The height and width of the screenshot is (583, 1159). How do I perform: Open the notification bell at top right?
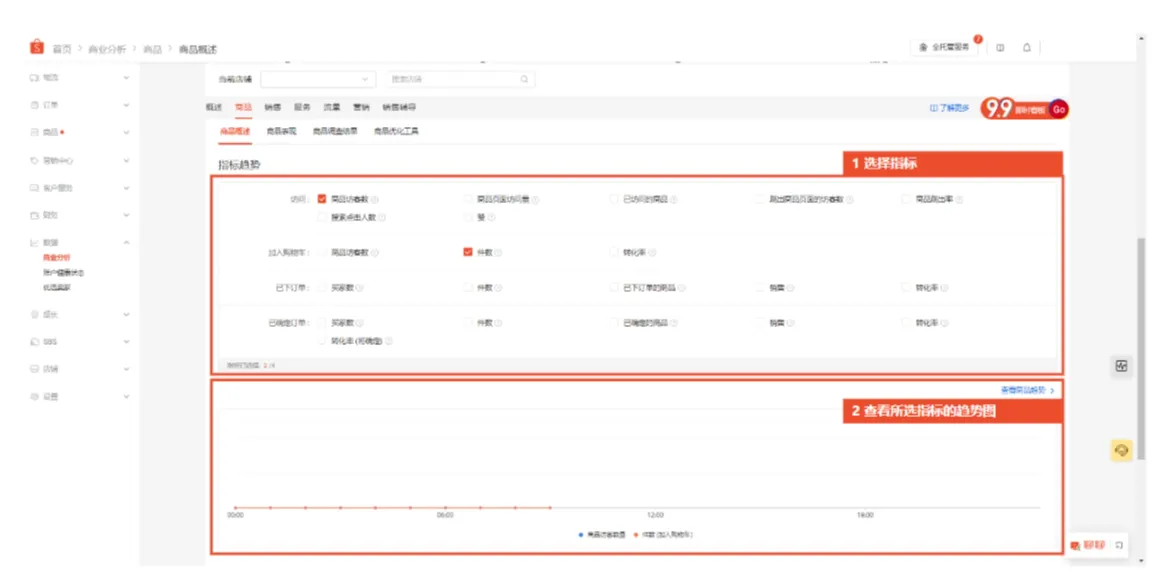1027,47
